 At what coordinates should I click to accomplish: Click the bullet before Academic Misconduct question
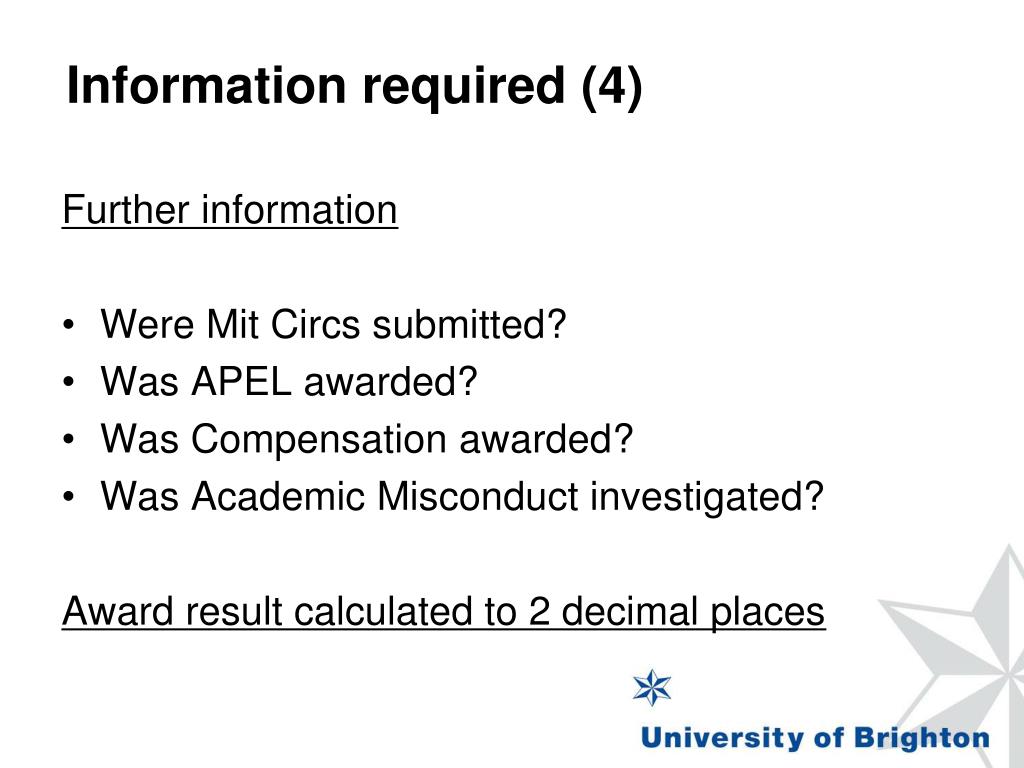(69, 497)
